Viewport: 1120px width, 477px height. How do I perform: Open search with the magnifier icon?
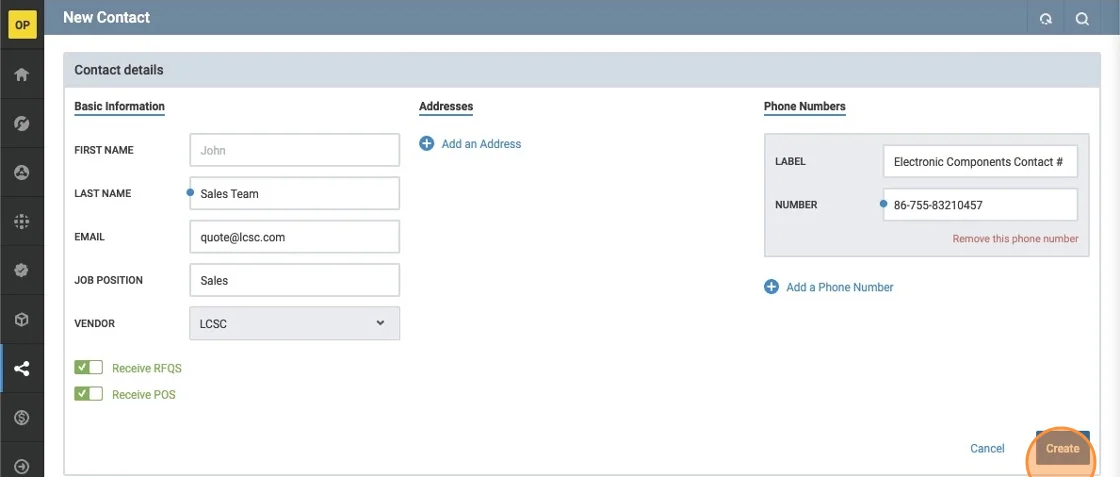point(1082,18)
